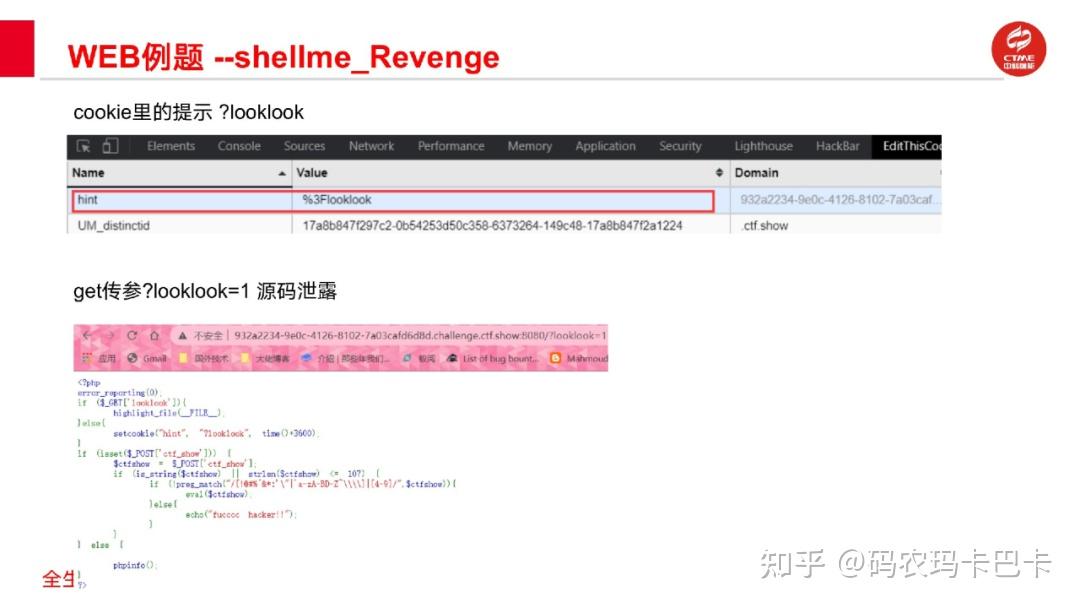Switch to the Console tab

coord(239,146)
